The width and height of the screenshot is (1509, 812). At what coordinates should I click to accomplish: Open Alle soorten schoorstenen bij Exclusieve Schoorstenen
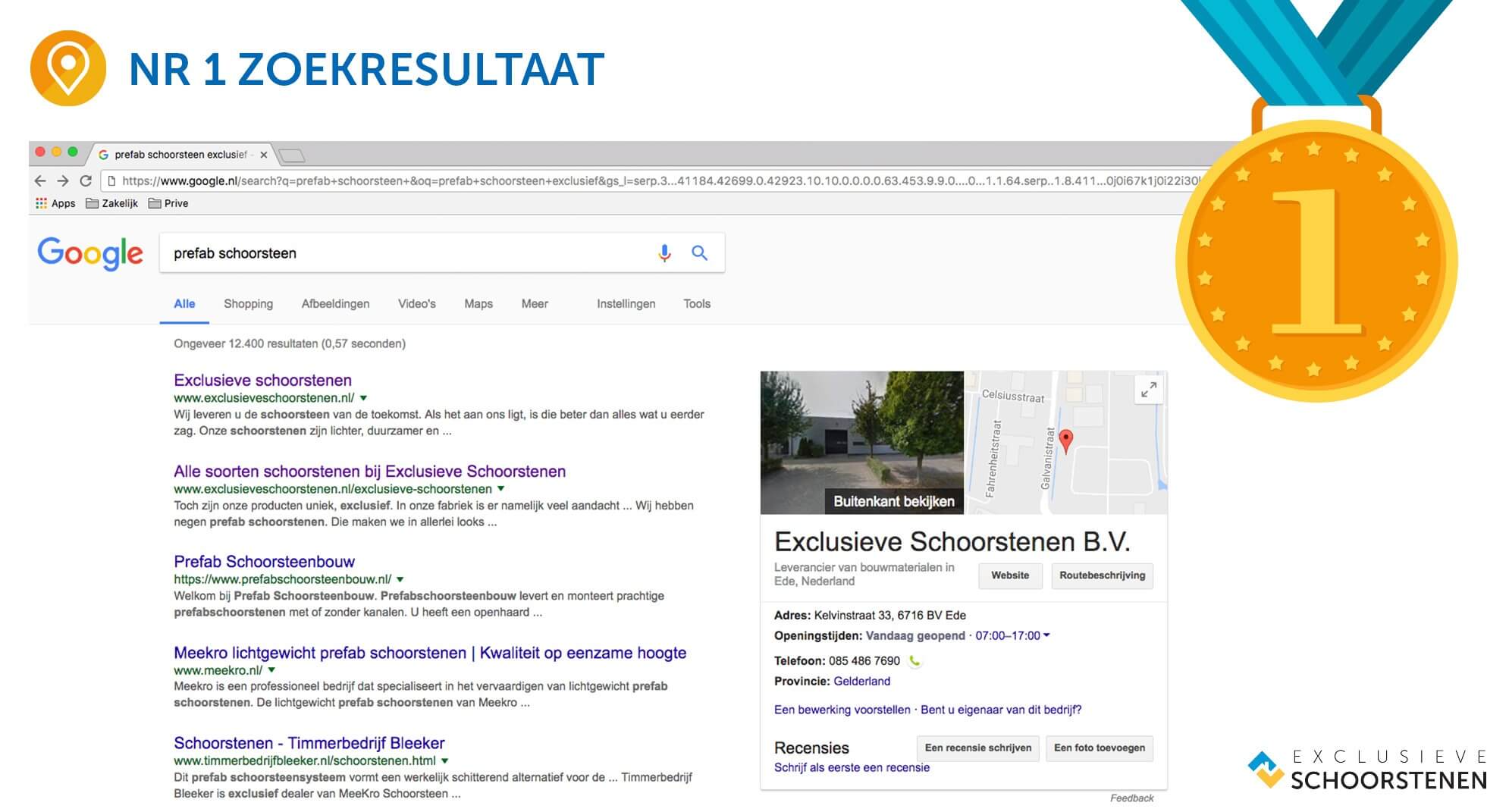369,472
